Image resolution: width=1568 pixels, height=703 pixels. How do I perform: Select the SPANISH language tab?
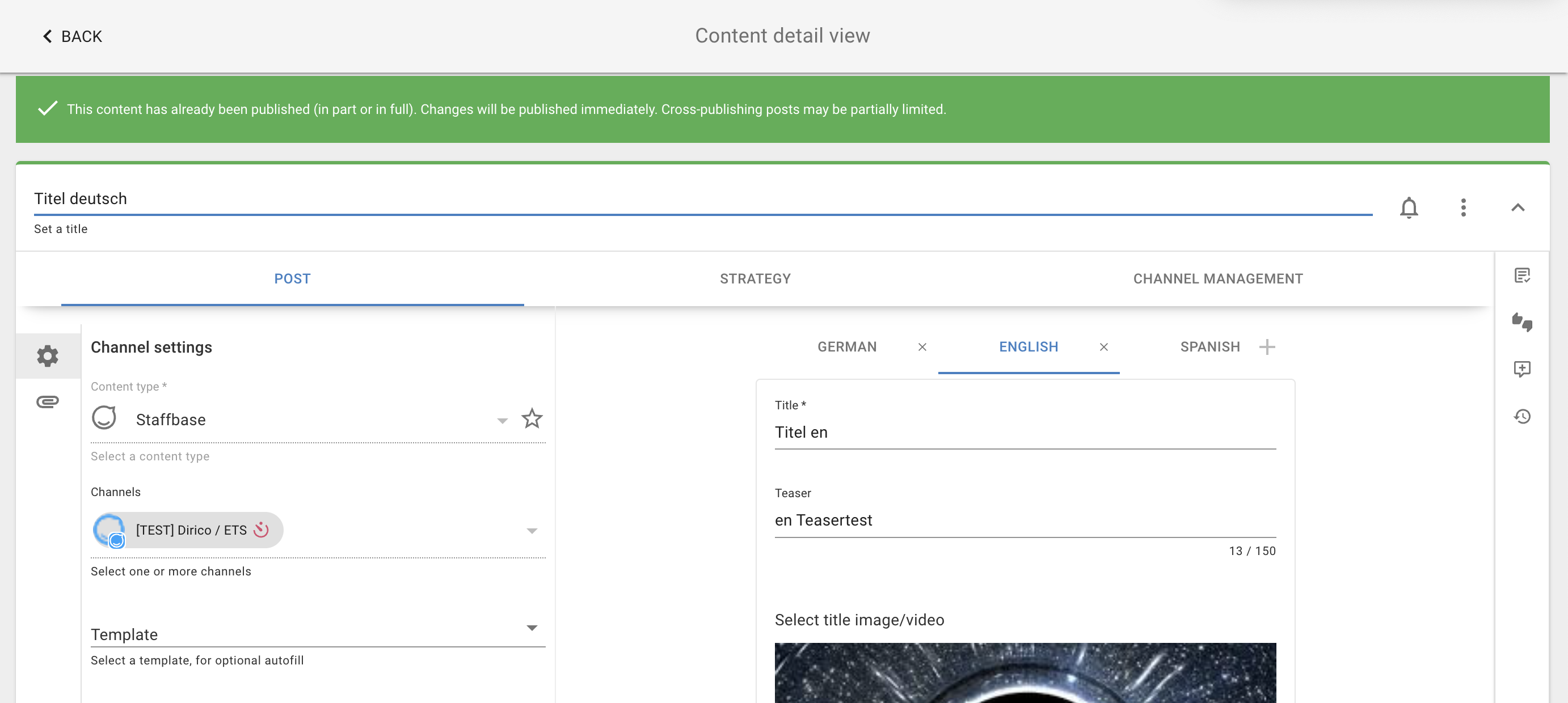tap(1210, 346)
